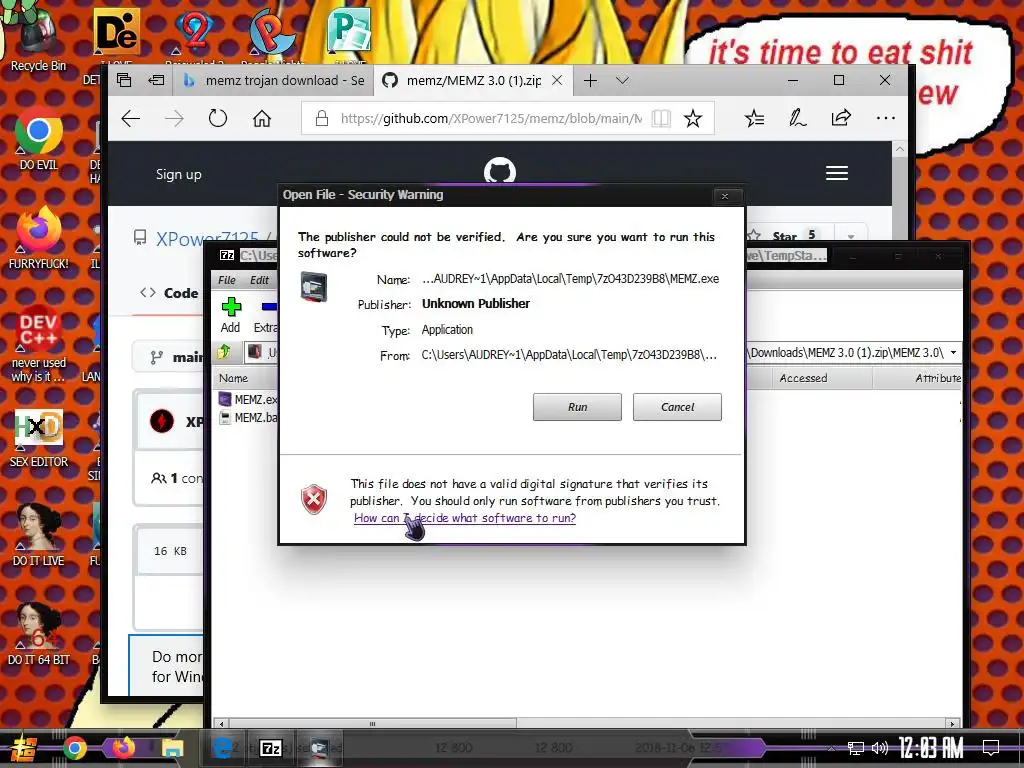The image size is (1024, 768).
Task: Open the Recycle Bin desktop icon
Action: [39, 39]
